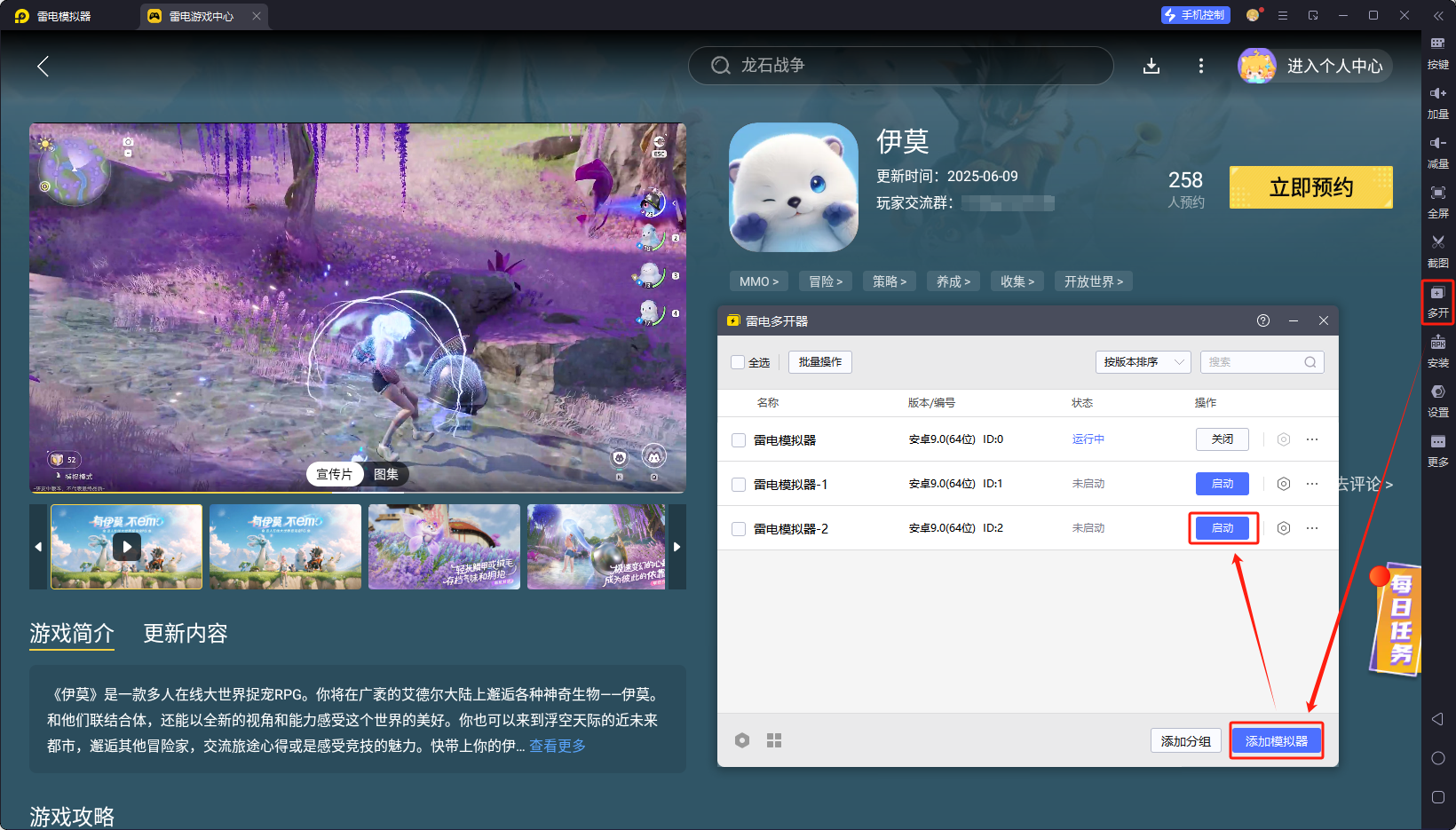The image size is (1456, 830).
Task: Tick the checkbox for 雷电模拟器-1
Action: click(x=739, y=485)
